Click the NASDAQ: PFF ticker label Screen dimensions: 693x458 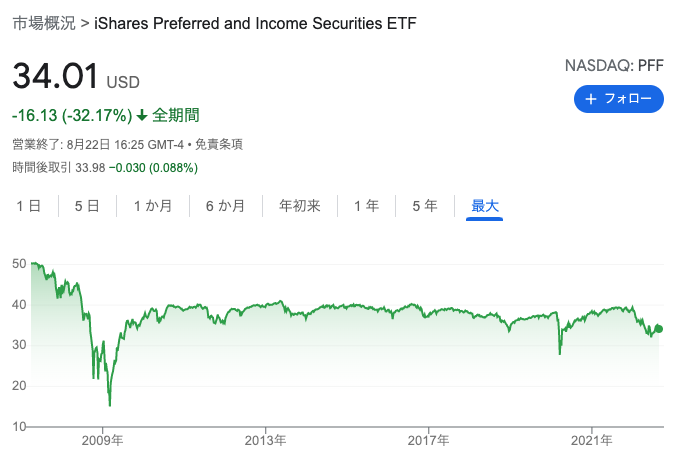point(614,66)
